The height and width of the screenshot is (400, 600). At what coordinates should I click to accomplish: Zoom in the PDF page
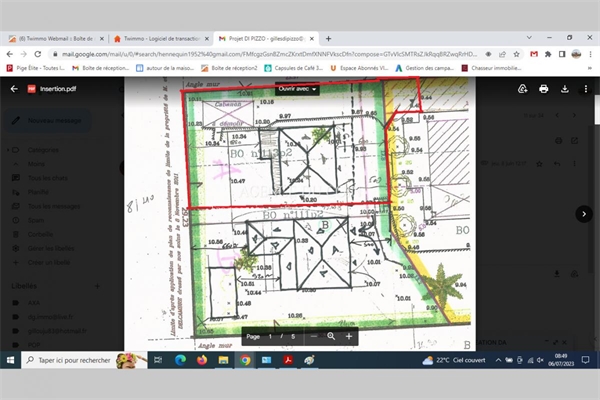349,336
